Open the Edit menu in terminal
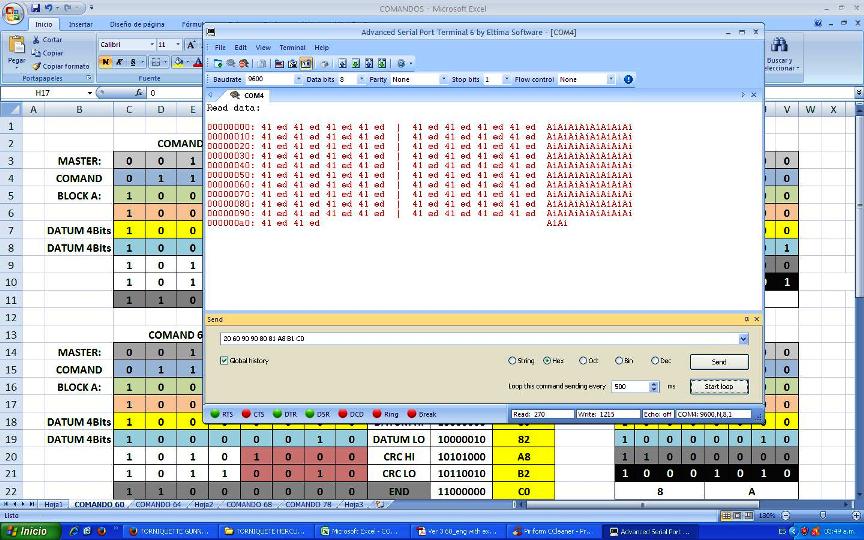Screen dimensions: 864x540 coord(240,47)
